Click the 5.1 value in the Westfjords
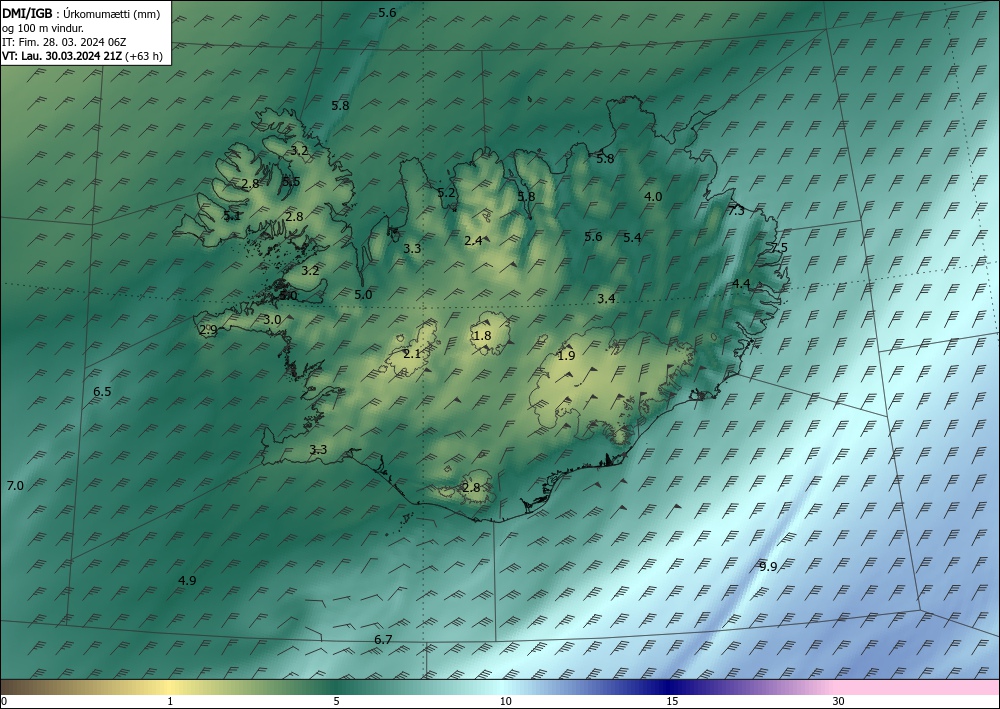Viewport: 1000px width, 709px height. pyautogui.click(x=232, y=216)
